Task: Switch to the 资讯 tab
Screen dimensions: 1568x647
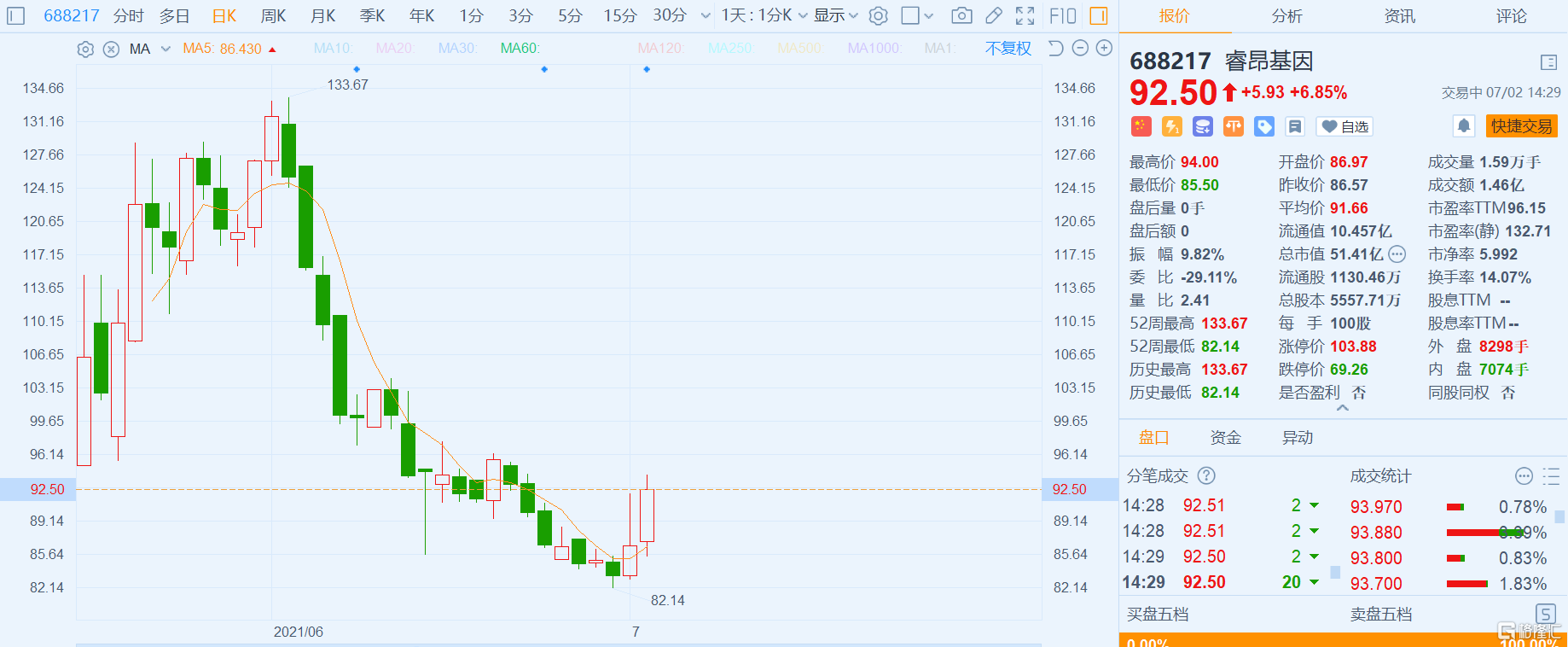Action: (x=1399, y=15)
